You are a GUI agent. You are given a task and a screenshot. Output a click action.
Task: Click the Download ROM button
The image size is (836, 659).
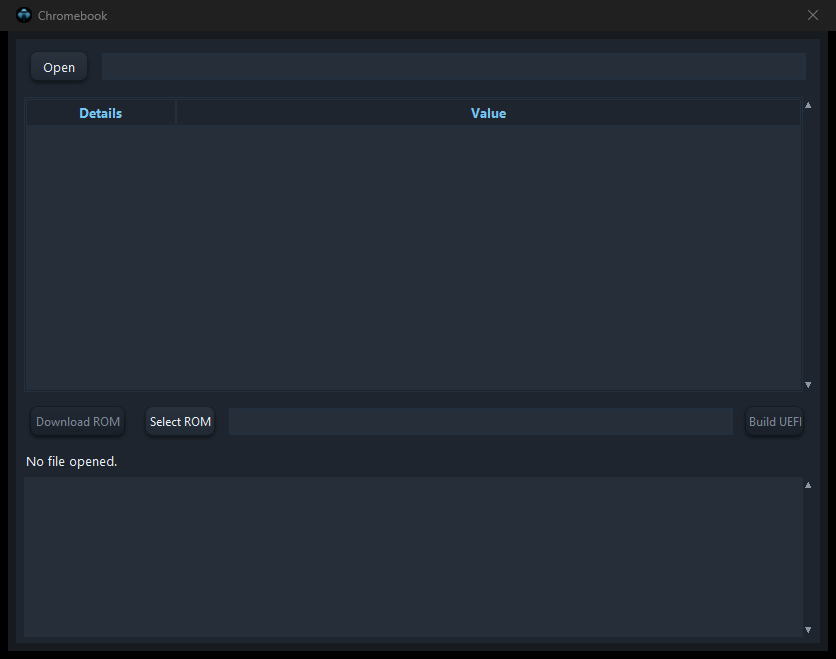point(78,422)
